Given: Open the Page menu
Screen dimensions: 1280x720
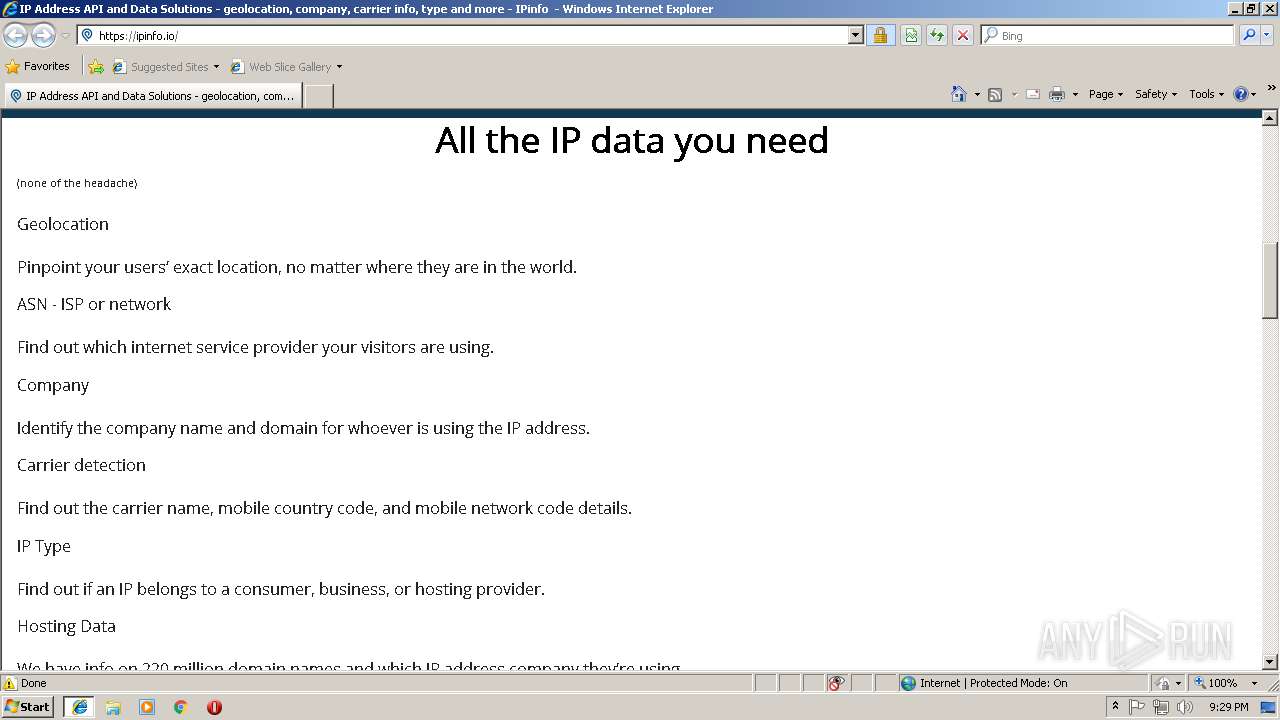Looking at the screenshot, I should point(1106,94).
